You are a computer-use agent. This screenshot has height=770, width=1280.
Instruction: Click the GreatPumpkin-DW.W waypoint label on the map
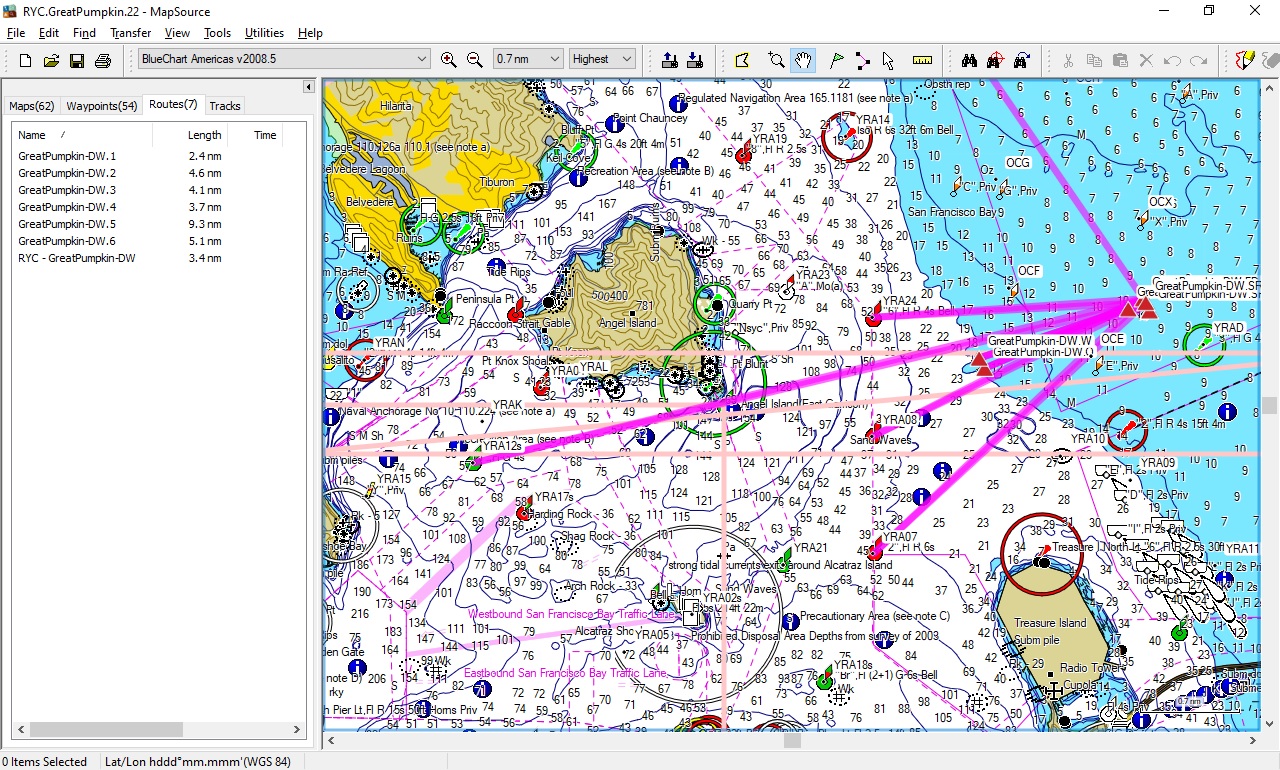(x=1040, y=341)
